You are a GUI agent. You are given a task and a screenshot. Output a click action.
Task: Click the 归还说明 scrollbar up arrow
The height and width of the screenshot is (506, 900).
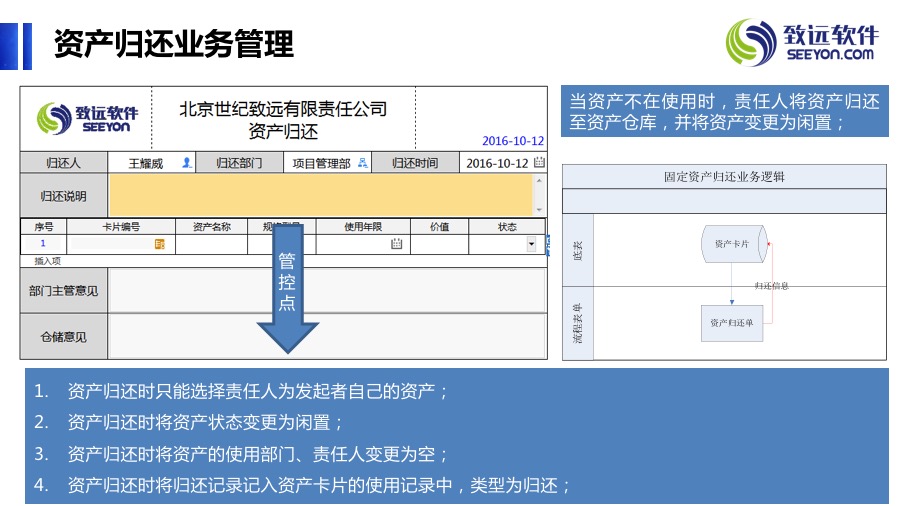tap(539, 180)
